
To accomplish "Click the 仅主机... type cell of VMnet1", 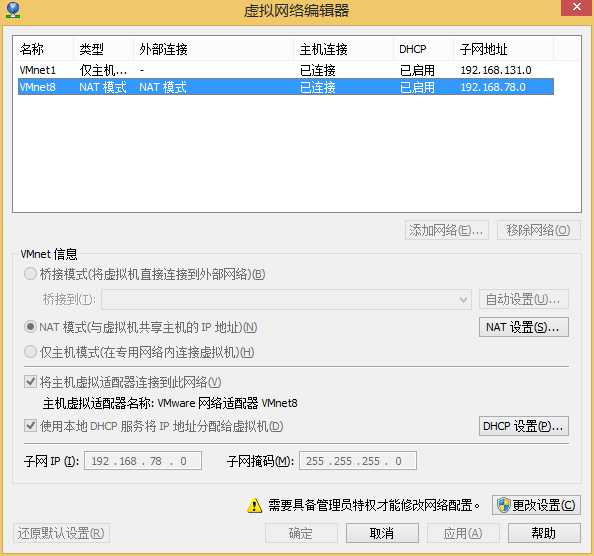I will [103, 70].
